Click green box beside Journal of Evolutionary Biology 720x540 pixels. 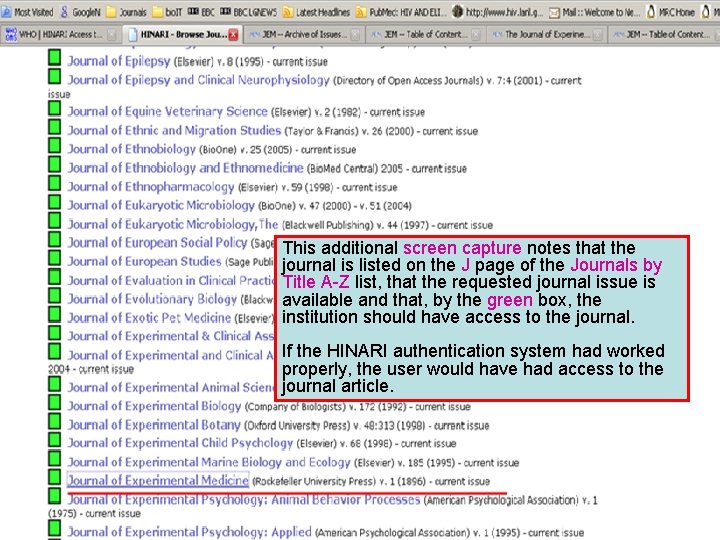tap(55, 295)
